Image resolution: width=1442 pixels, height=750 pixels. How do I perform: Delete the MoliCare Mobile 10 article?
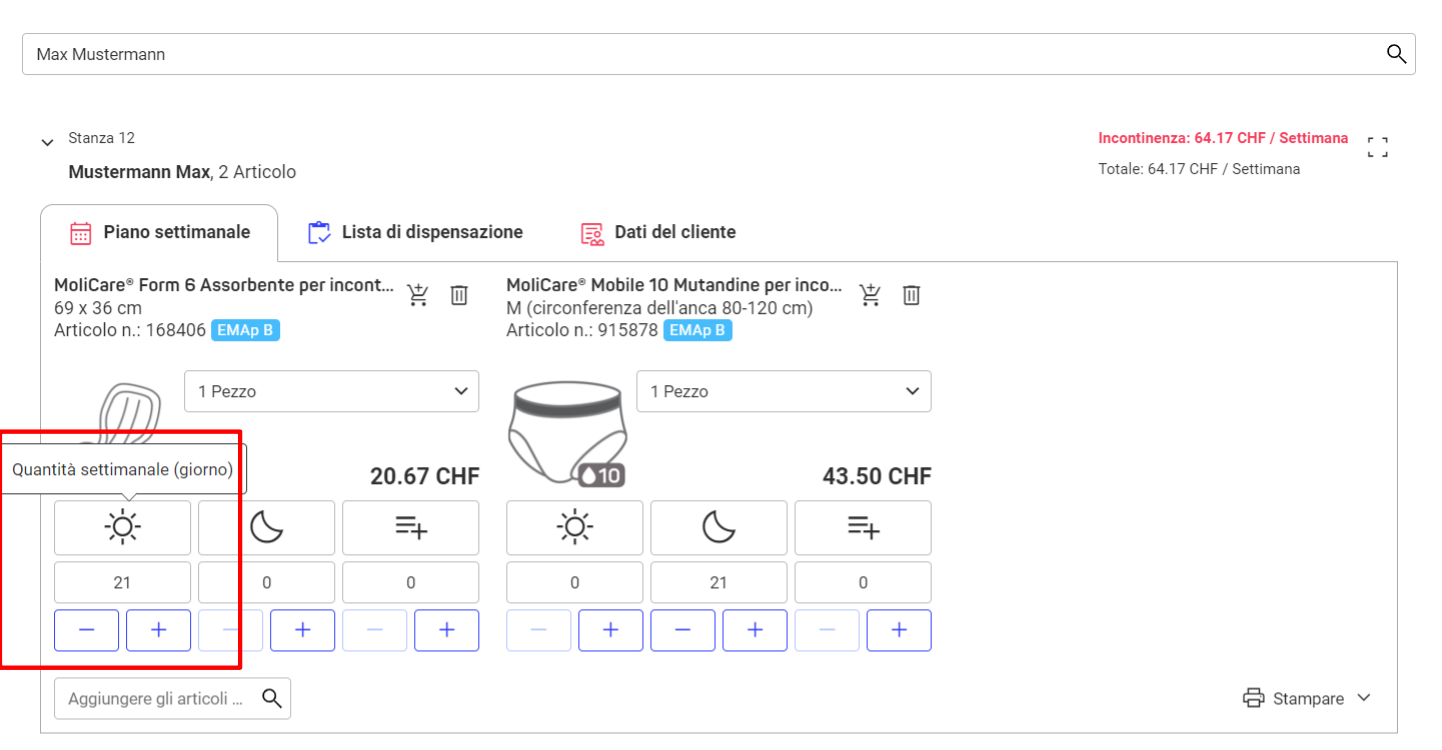911,295
